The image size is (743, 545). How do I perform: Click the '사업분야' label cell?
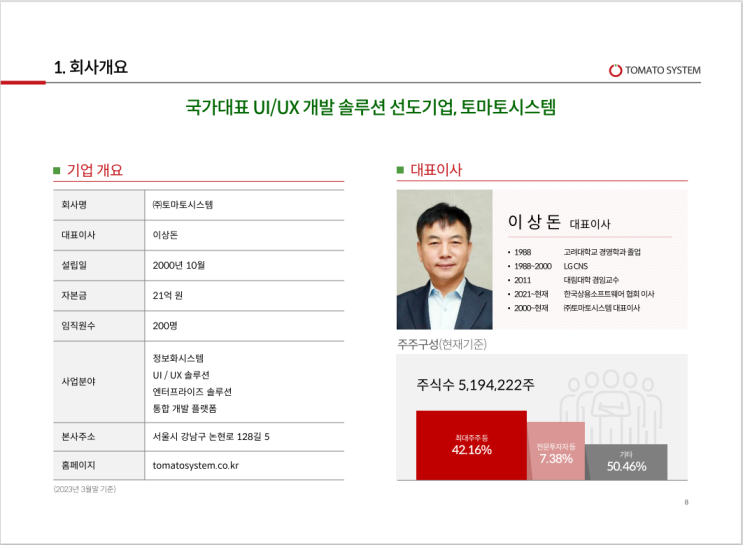(x=99, y=382)
